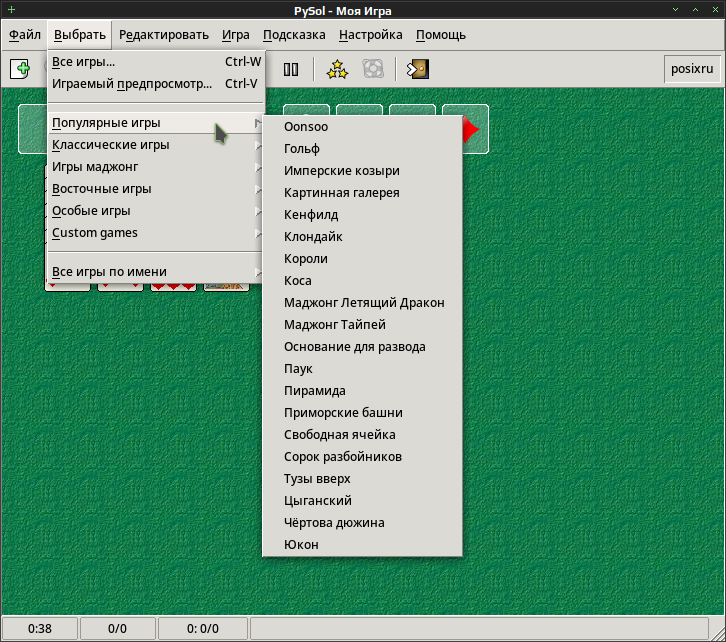The width and height of the screenshot is (726, 642).
Task: Click the 0:38 timer in the status bar
Action: [x=40, y=629]
